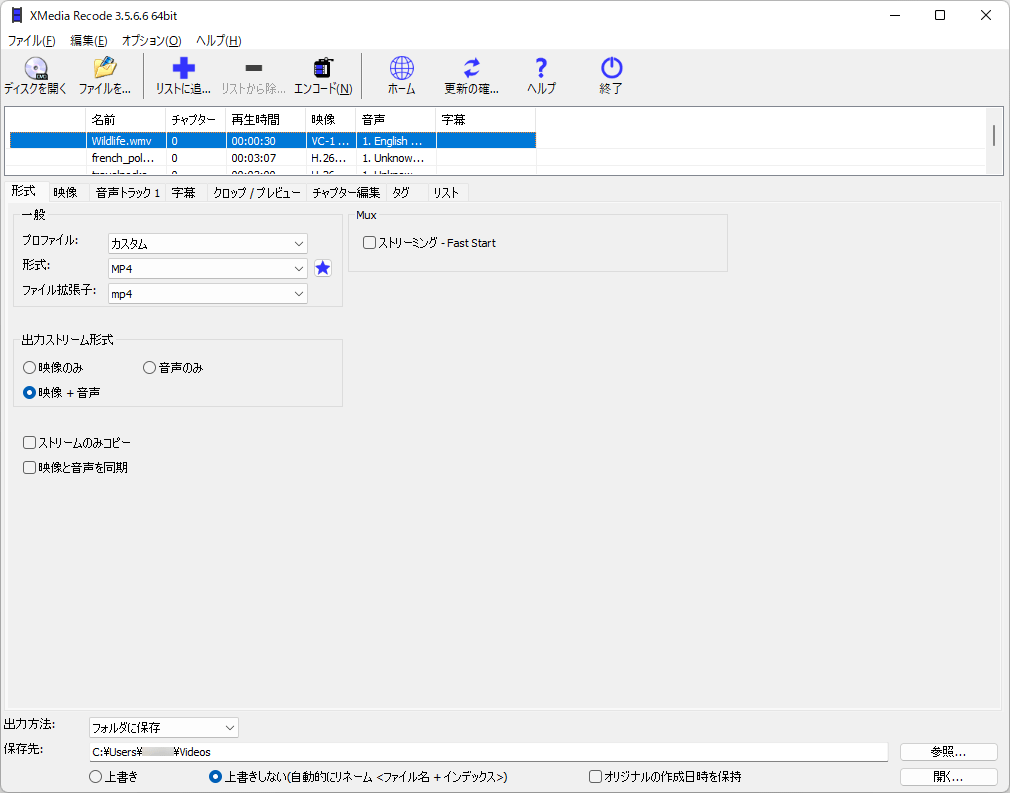Switch to クロップ / プレビュー tab
The image size is (1010, 793).
click(256, 193)
